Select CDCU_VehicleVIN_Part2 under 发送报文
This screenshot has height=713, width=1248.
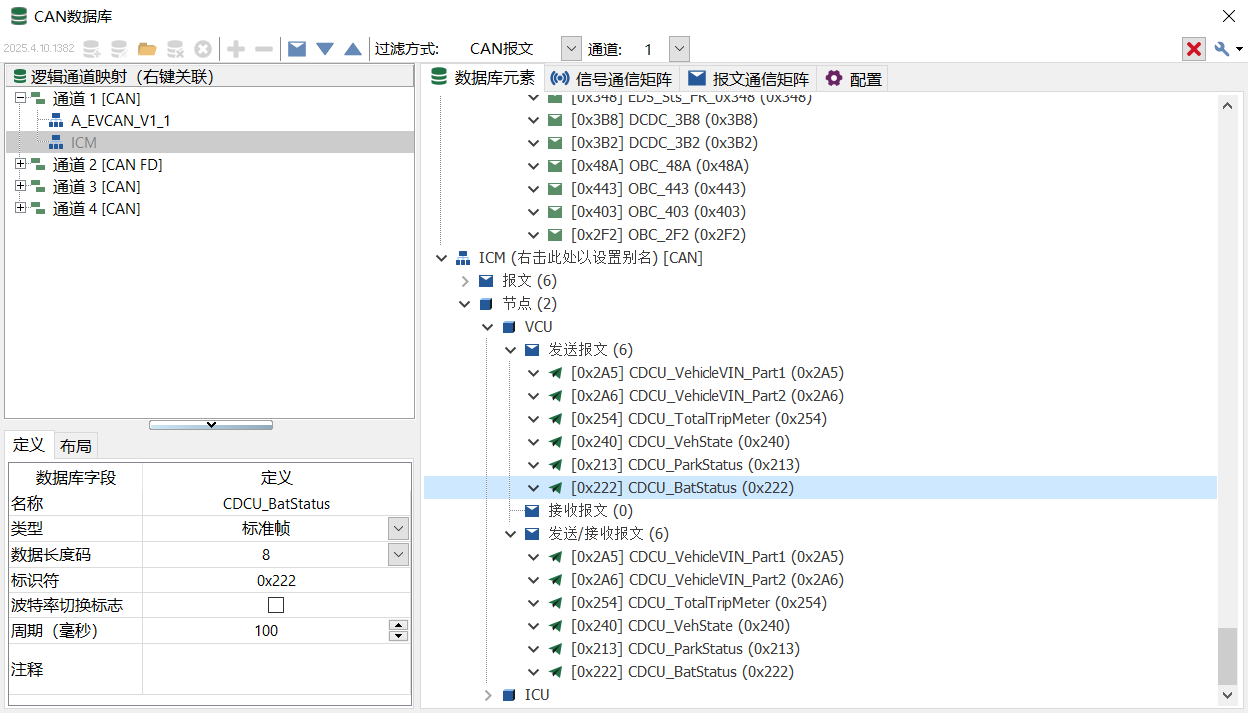click(707, 396)
